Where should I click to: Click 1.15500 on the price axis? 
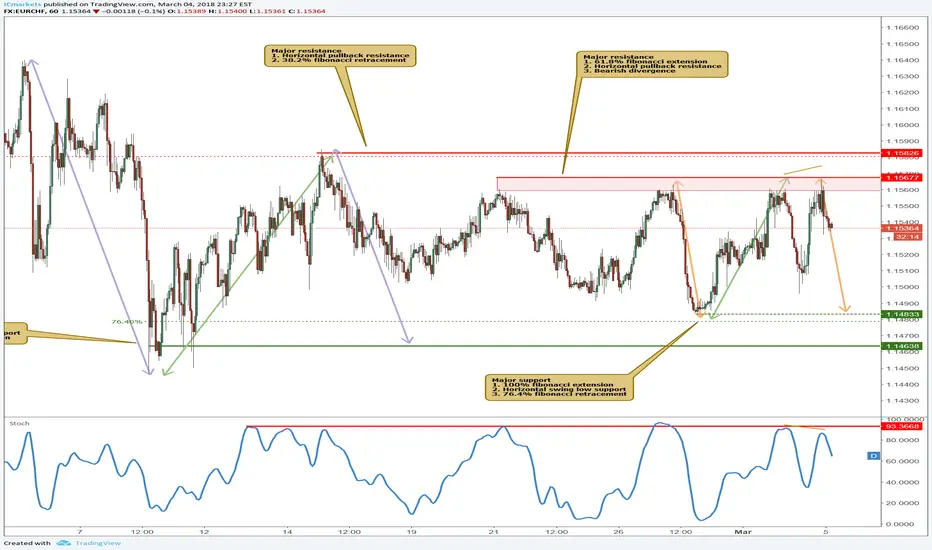coord(901,206)
